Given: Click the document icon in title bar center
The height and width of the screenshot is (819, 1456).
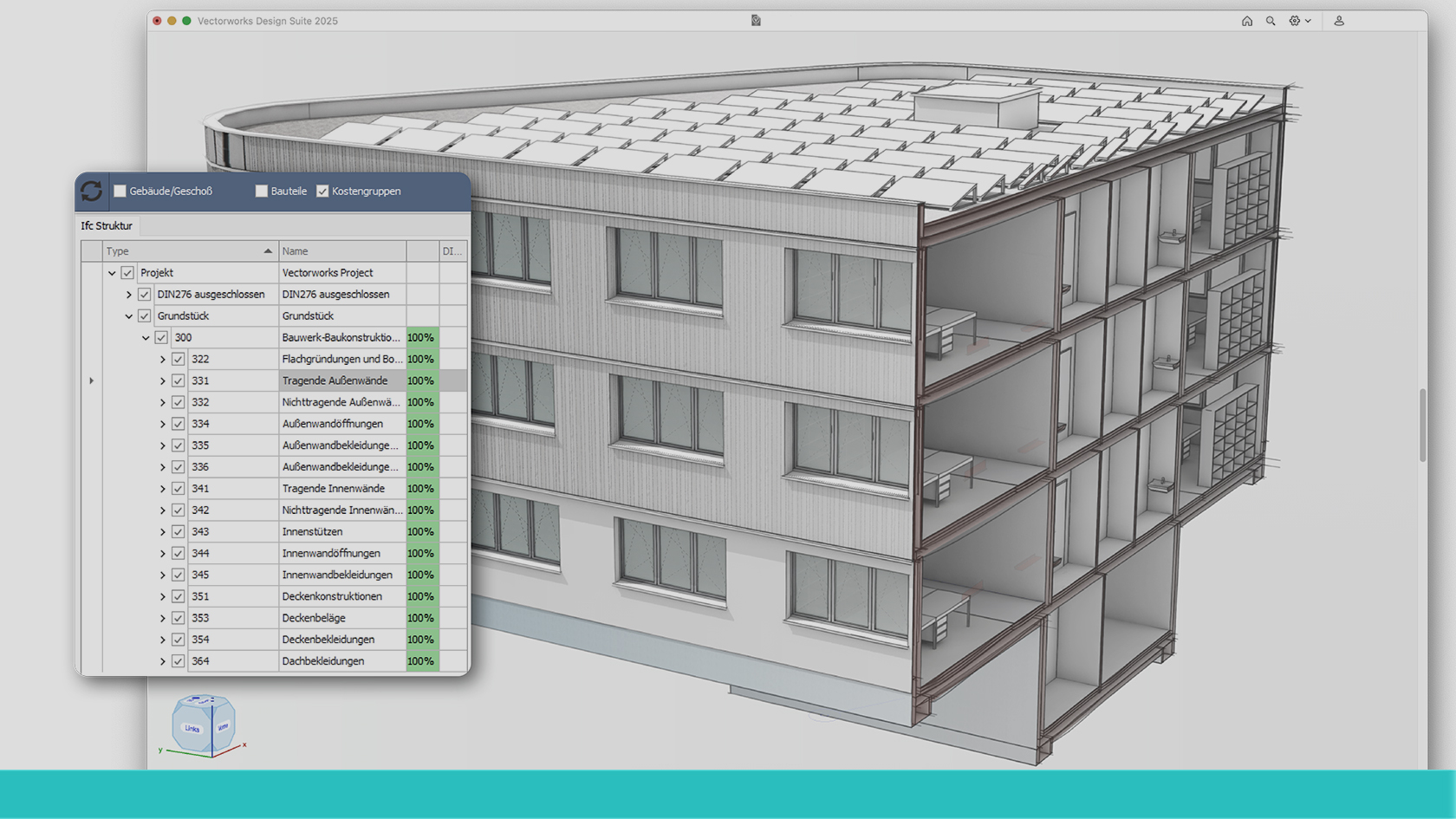Looking at the screenshot, I should pyautogui.click(x=756, y=21).
